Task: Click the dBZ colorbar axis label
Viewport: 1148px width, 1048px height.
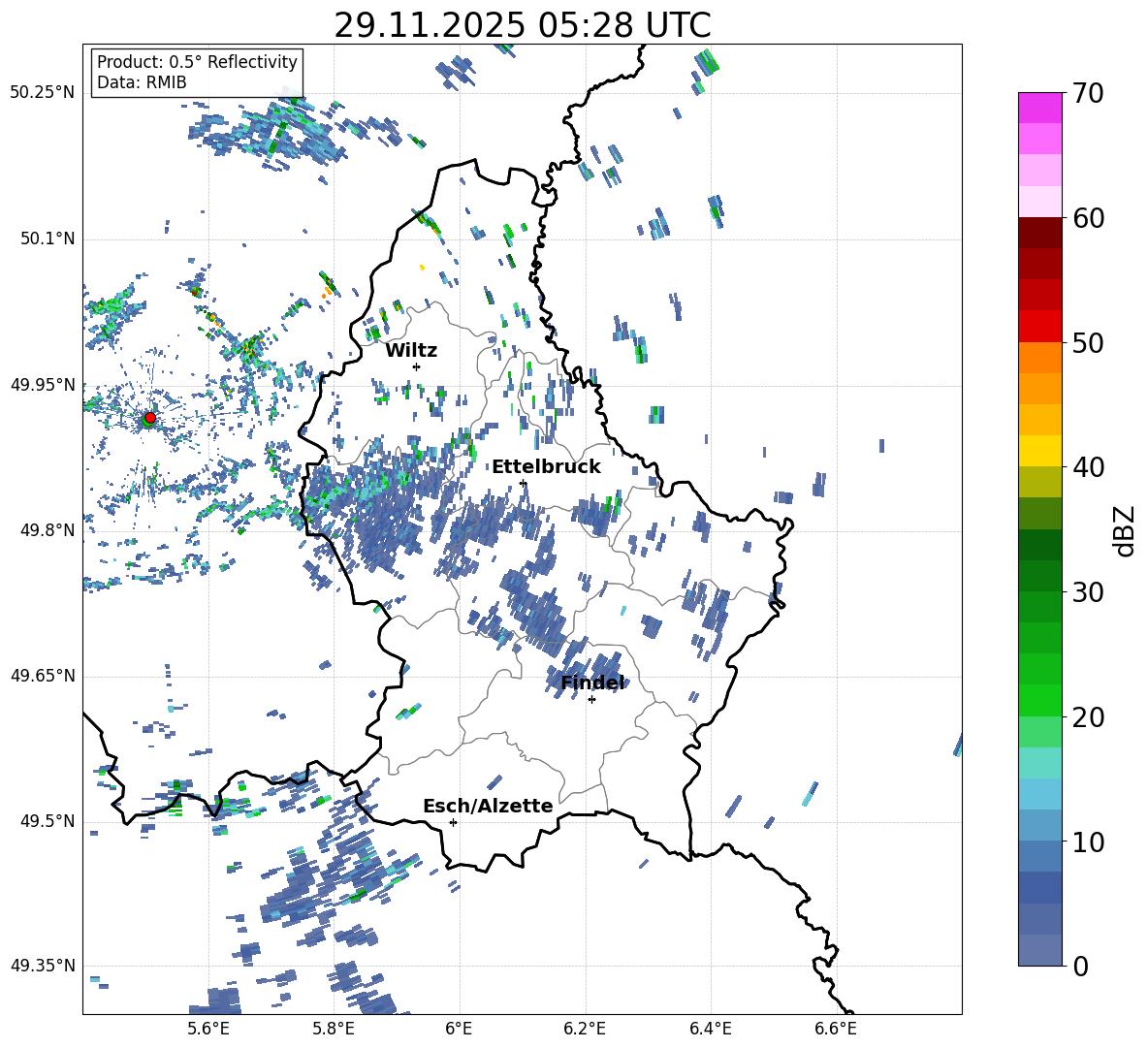Action: click(1125, 530)
